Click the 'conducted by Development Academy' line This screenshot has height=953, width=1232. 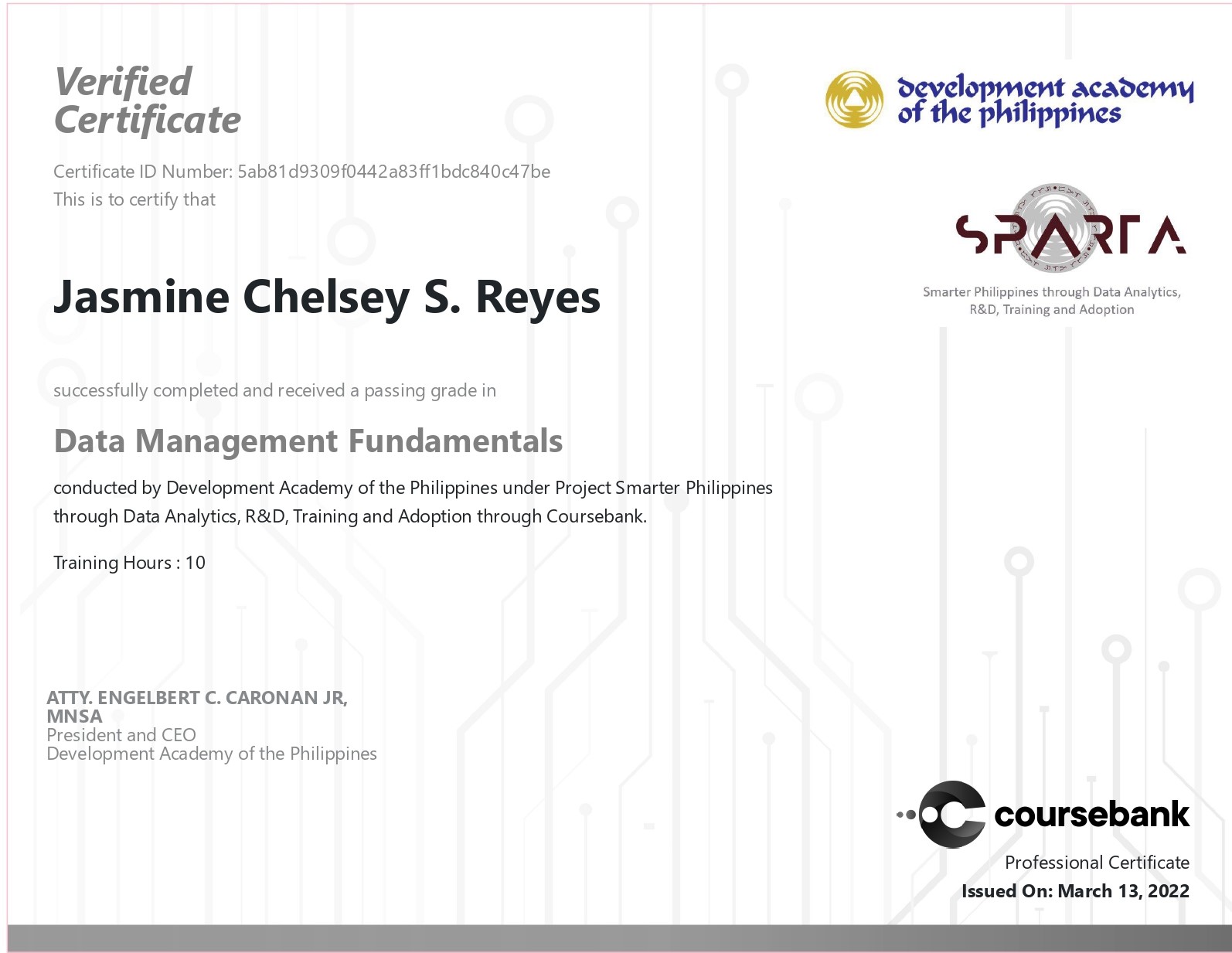tap(413, 488)
